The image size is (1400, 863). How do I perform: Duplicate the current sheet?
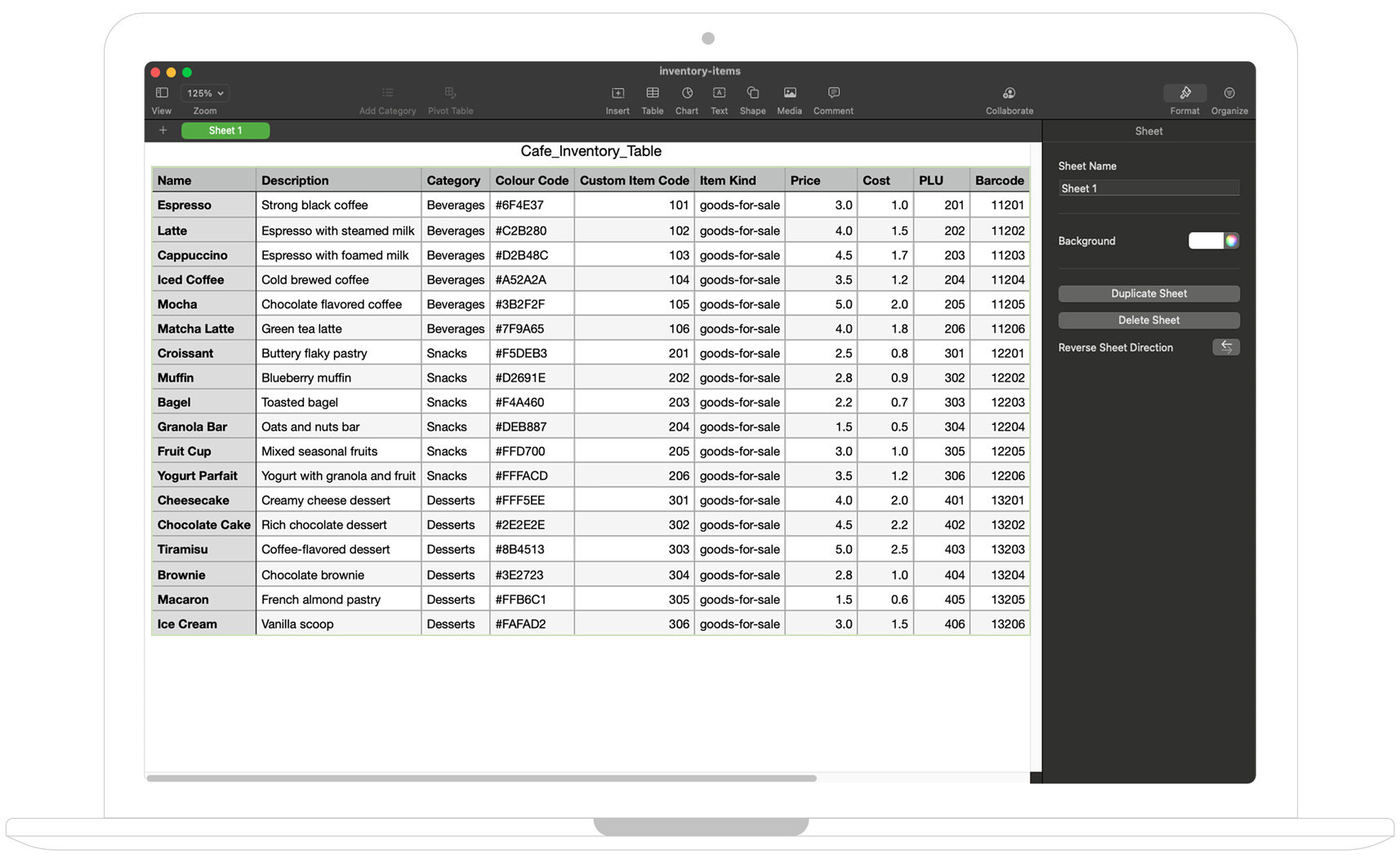1148,293
